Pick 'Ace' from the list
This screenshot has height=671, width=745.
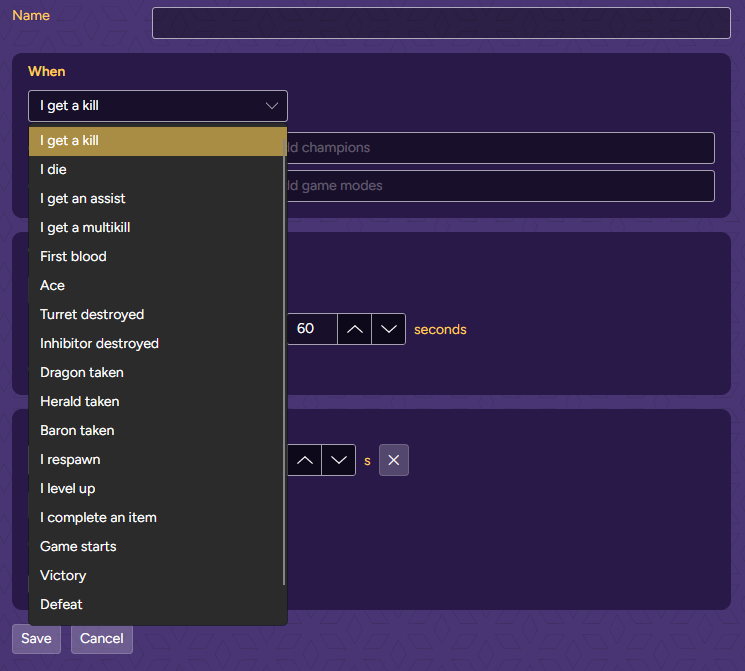pyautogui.click(x=158, y=286)
